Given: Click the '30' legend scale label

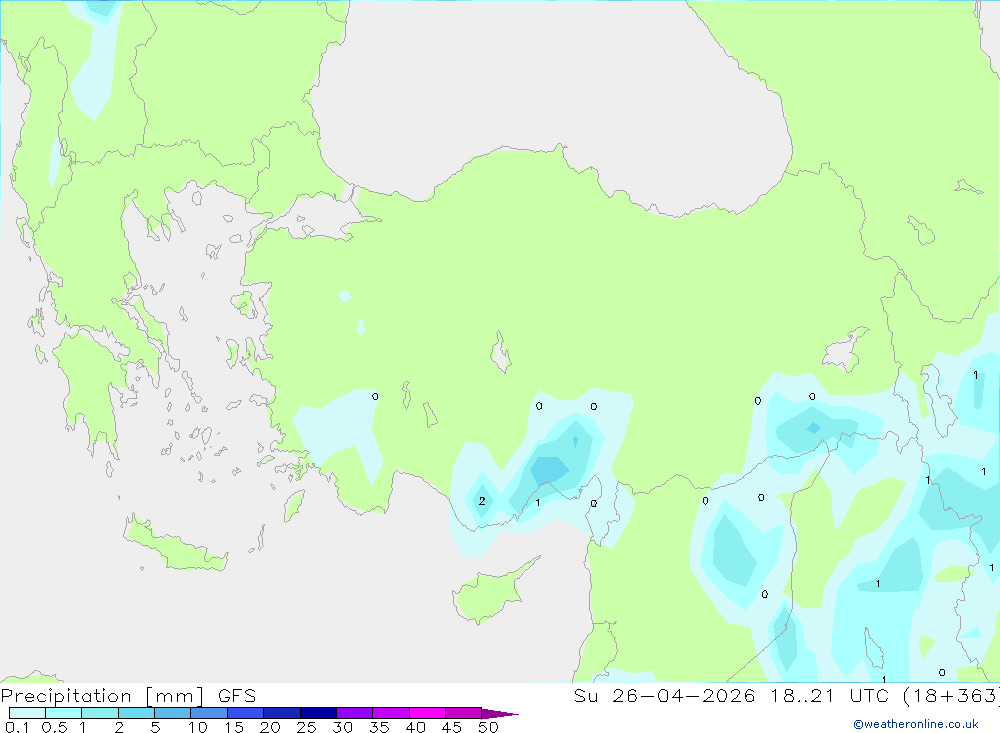Looking at the screenshot, I should pyautogui.click(x=343, y=727).
